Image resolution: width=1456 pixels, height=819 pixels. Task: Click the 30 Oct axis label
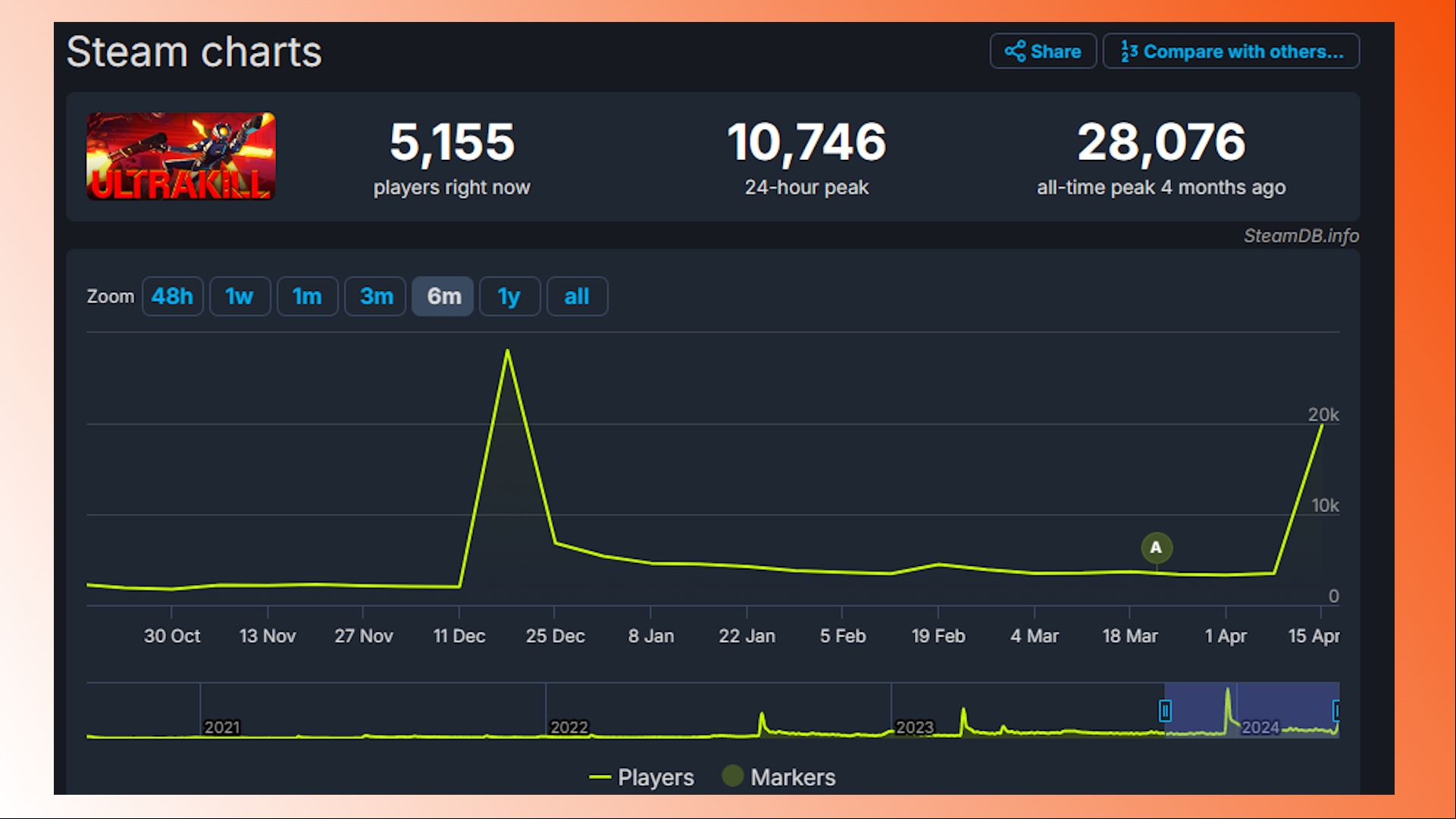pos(172,636)
